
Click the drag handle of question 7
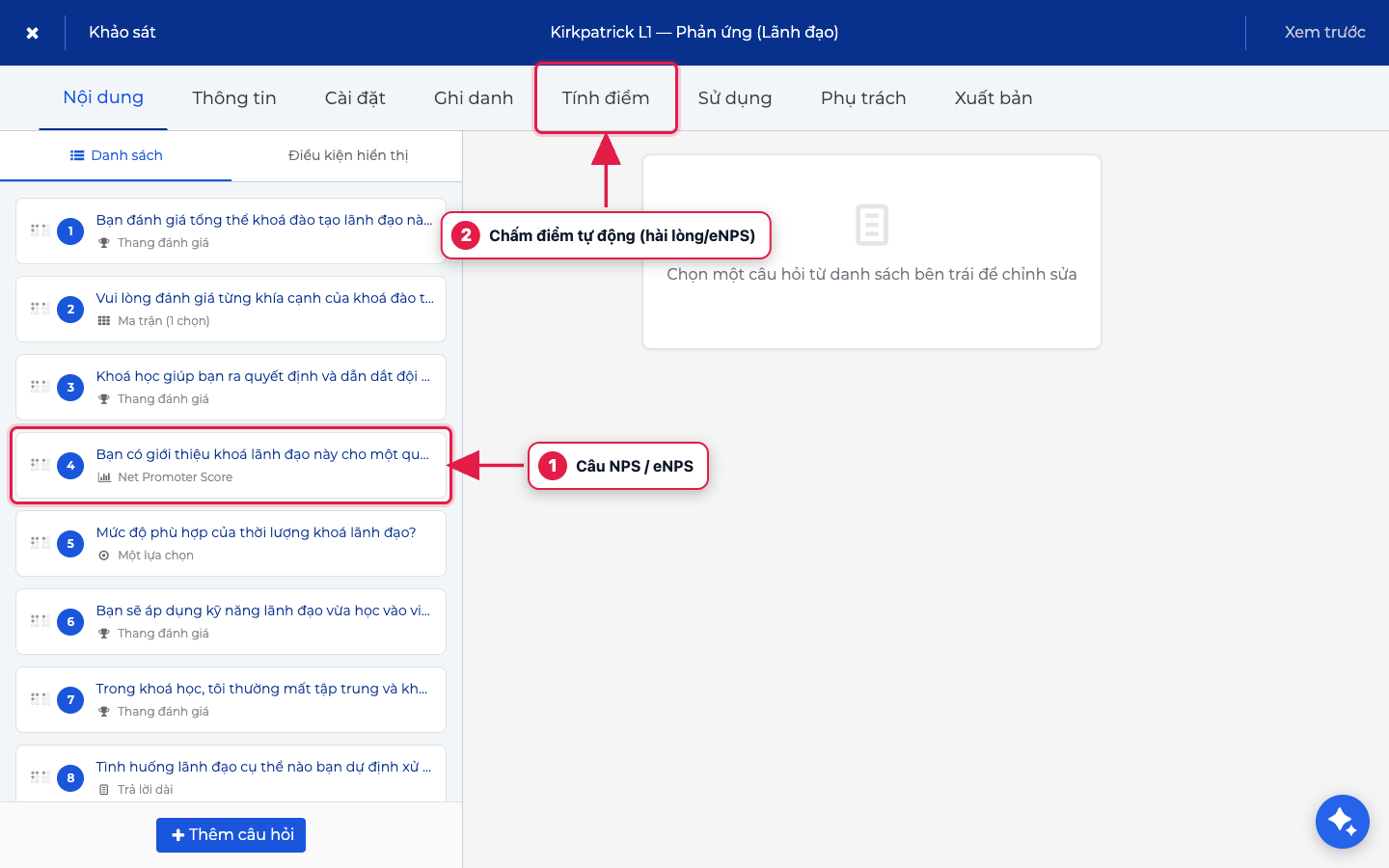(x=40, y=699)
